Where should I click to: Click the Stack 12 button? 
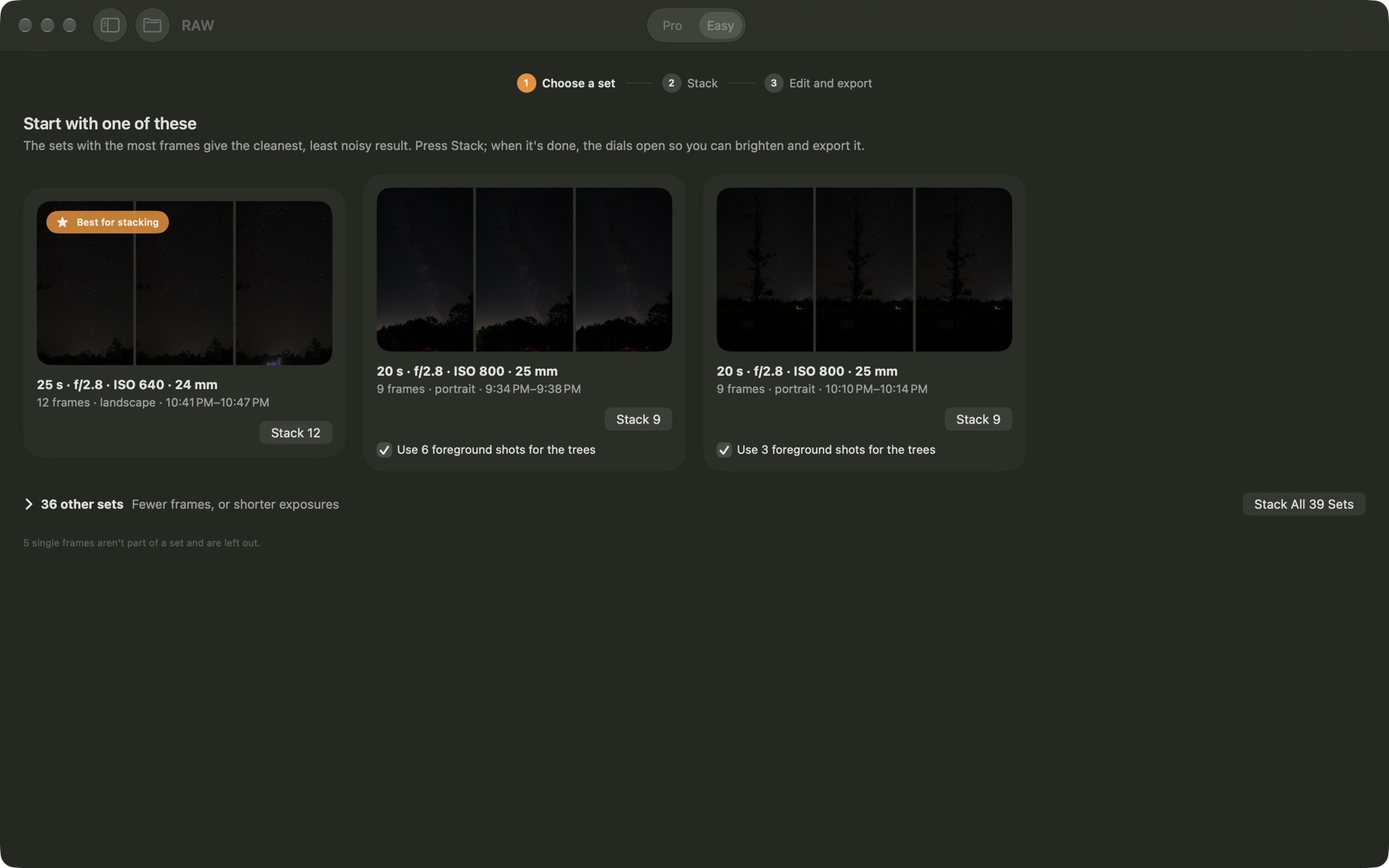pos(296,433)
